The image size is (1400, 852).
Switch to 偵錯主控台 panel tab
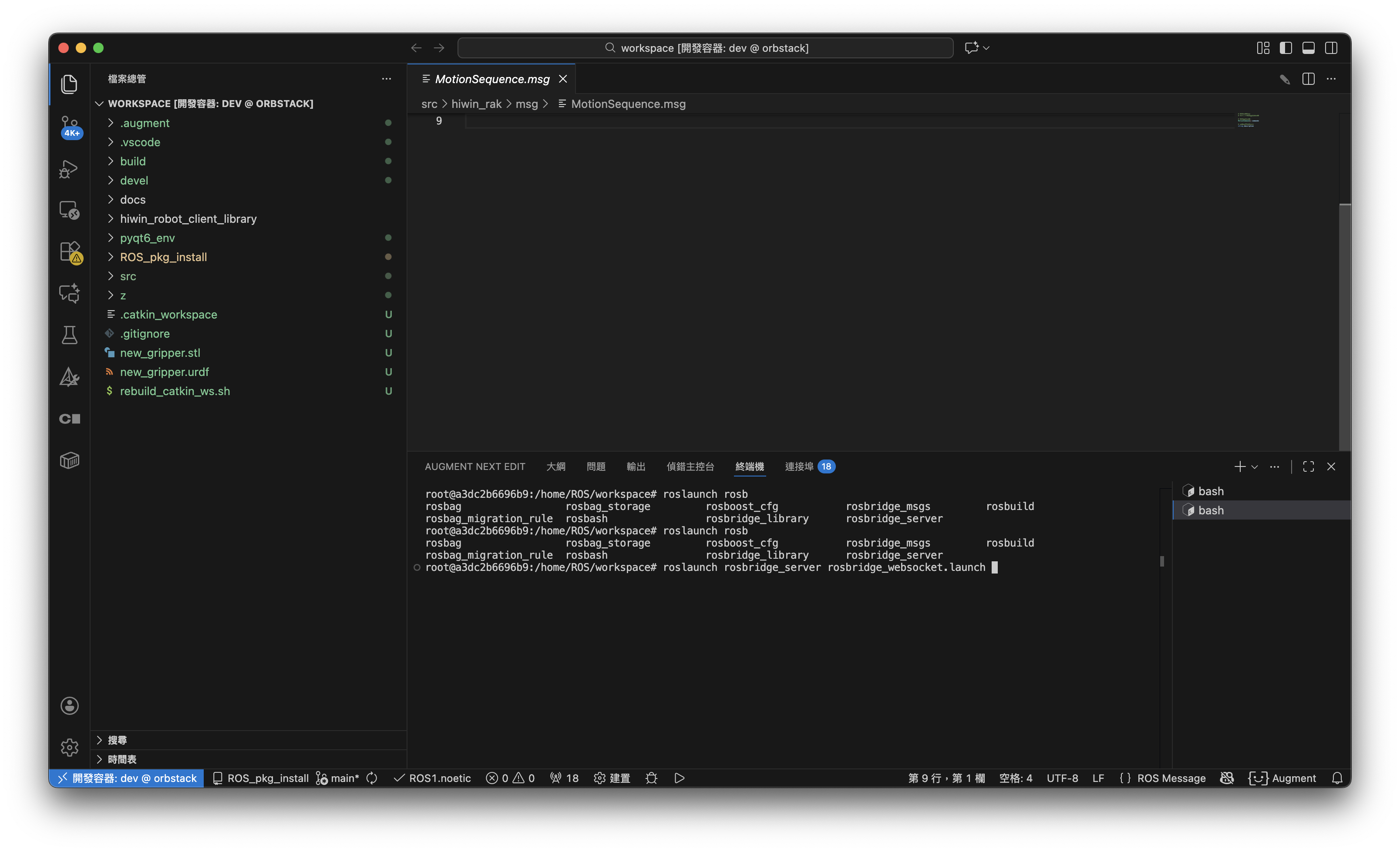(x=690, y=466)
